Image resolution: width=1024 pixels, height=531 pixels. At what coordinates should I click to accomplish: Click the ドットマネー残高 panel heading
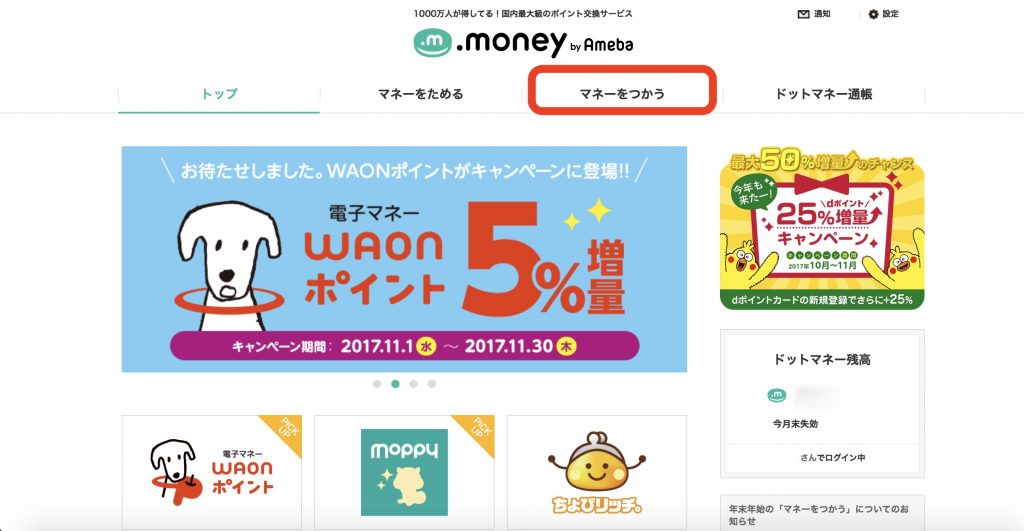pos(822,359)
